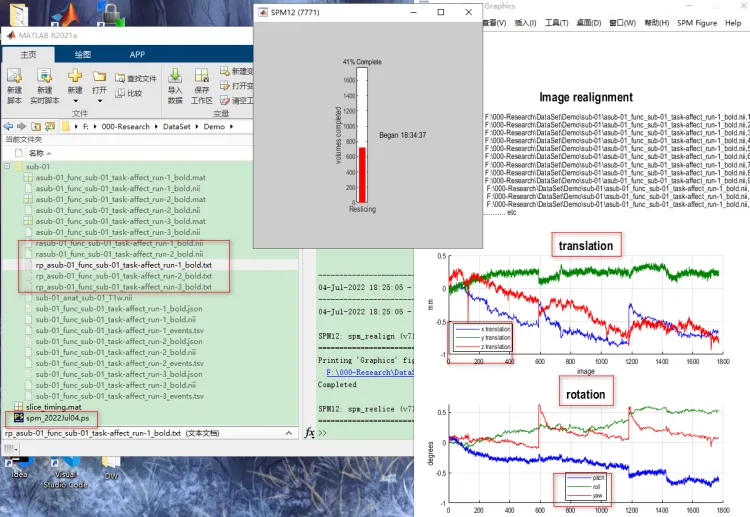
Task: Click the MATLAB desktop shortcut icon
Action: pos(68,14)
